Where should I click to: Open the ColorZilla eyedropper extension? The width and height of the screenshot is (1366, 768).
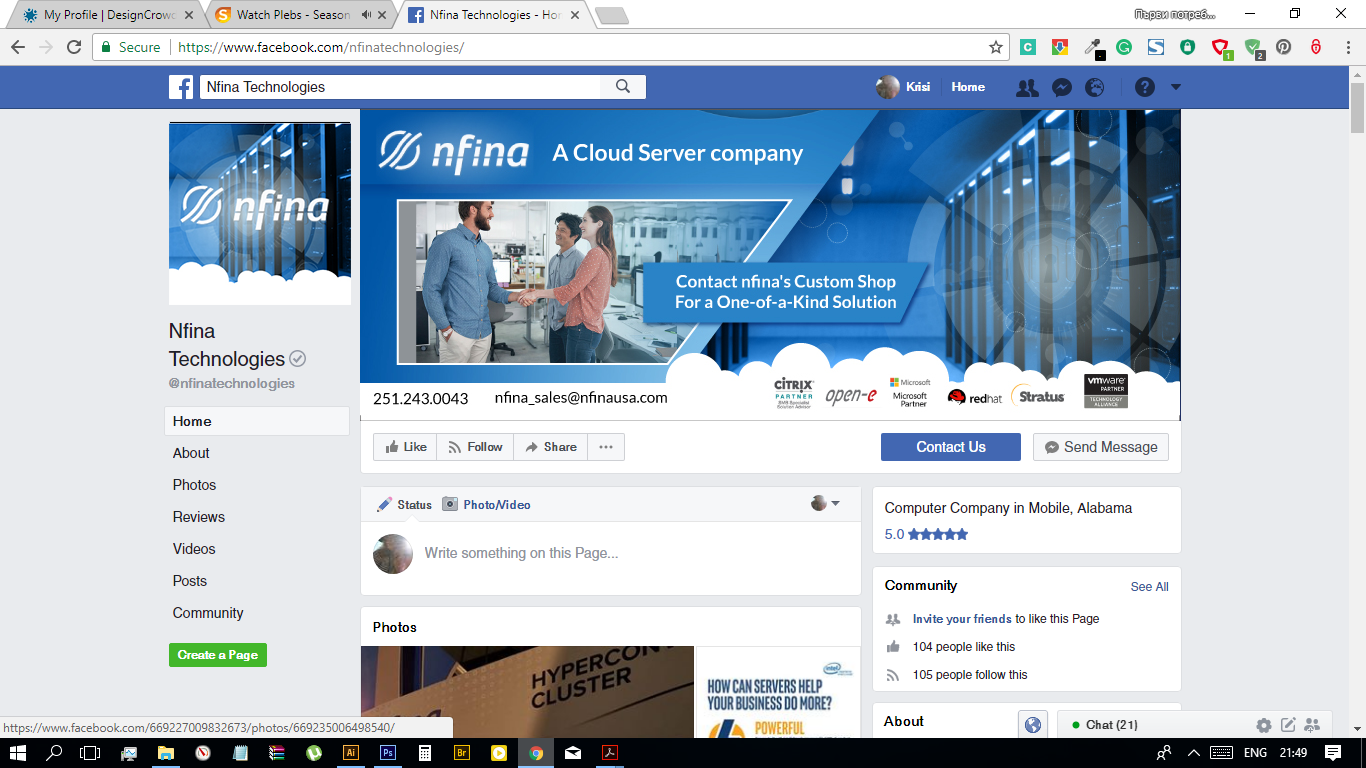(x=1092, y=47)
